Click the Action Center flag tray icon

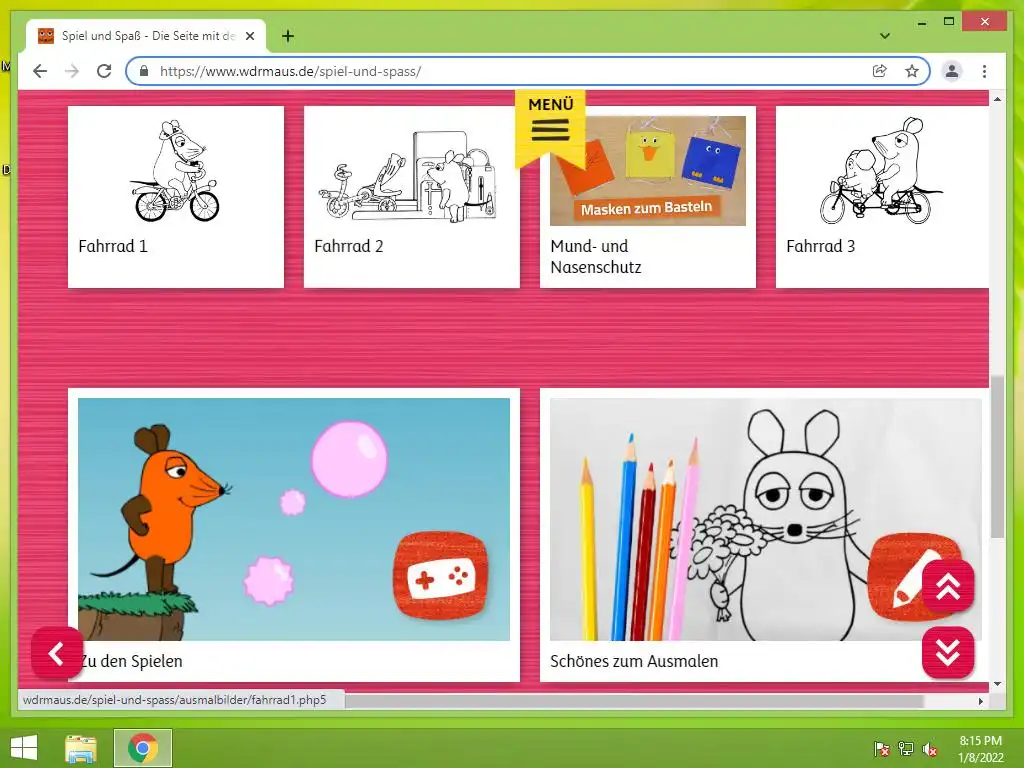tap(881, 749)
